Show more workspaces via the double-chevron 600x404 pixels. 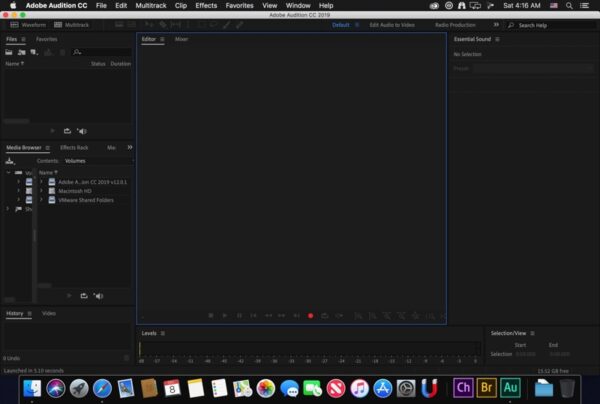click(496, 24)
